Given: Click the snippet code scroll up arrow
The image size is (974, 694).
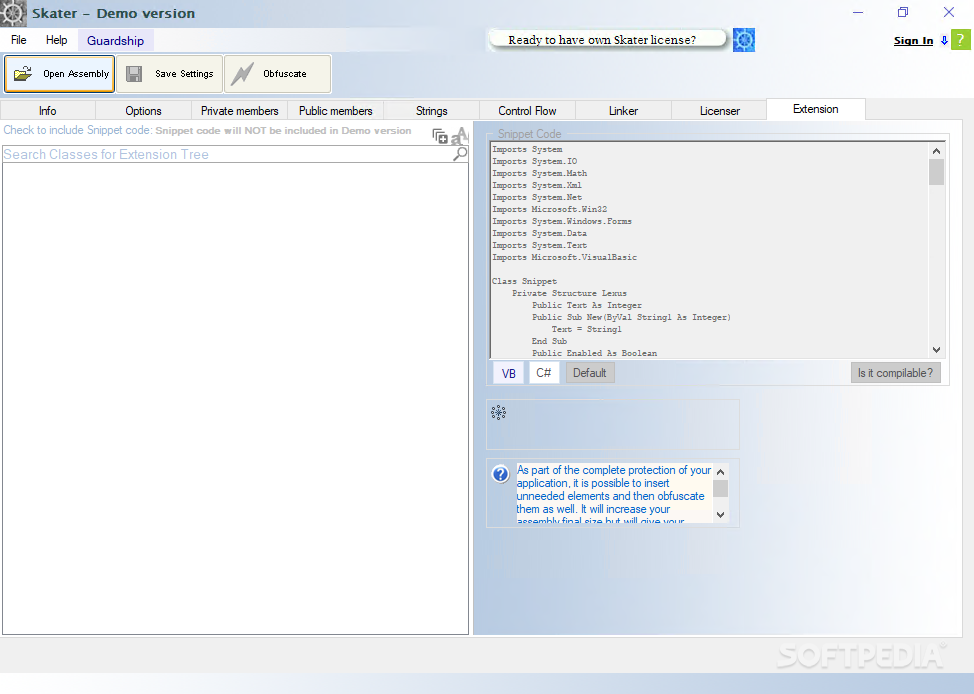Looking at the screenshot, I should tap(936, 150).
